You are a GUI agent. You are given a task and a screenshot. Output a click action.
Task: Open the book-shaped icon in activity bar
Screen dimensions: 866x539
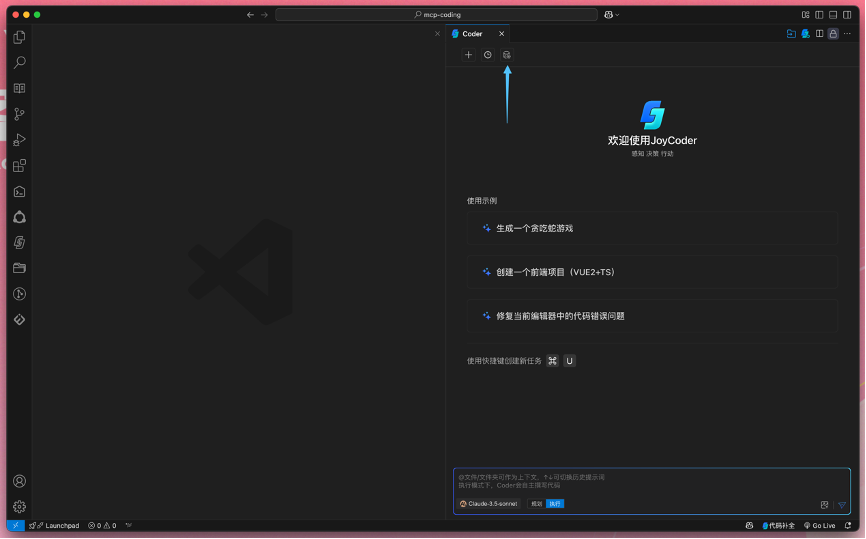[x=19, y=88]
